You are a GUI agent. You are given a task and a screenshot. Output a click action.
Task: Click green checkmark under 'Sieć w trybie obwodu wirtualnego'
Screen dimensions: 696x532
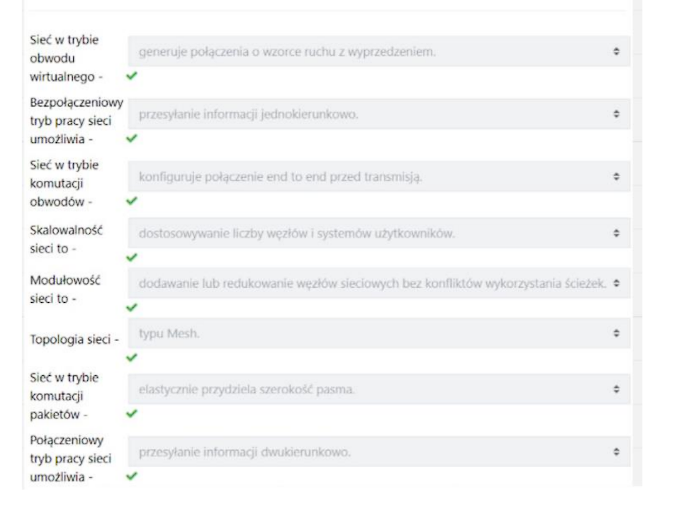(131, 73)
